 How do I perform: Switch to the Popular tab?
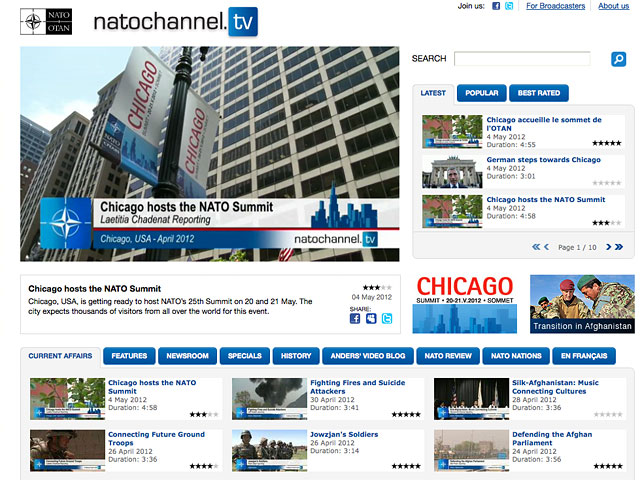click(481, 93)
